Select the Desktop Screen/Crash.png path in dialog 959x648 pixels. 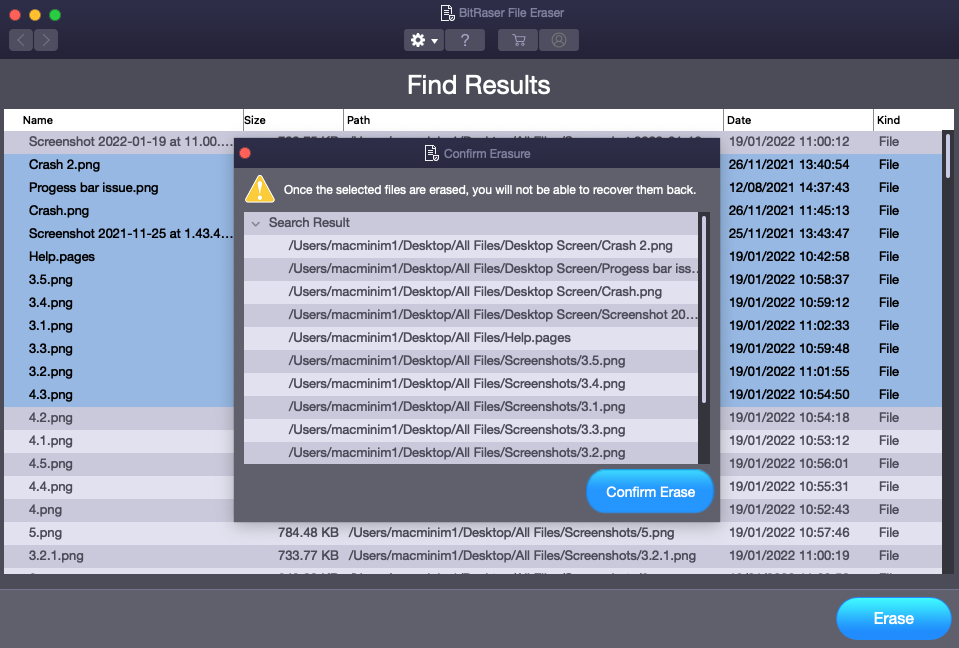click(471, 292)
